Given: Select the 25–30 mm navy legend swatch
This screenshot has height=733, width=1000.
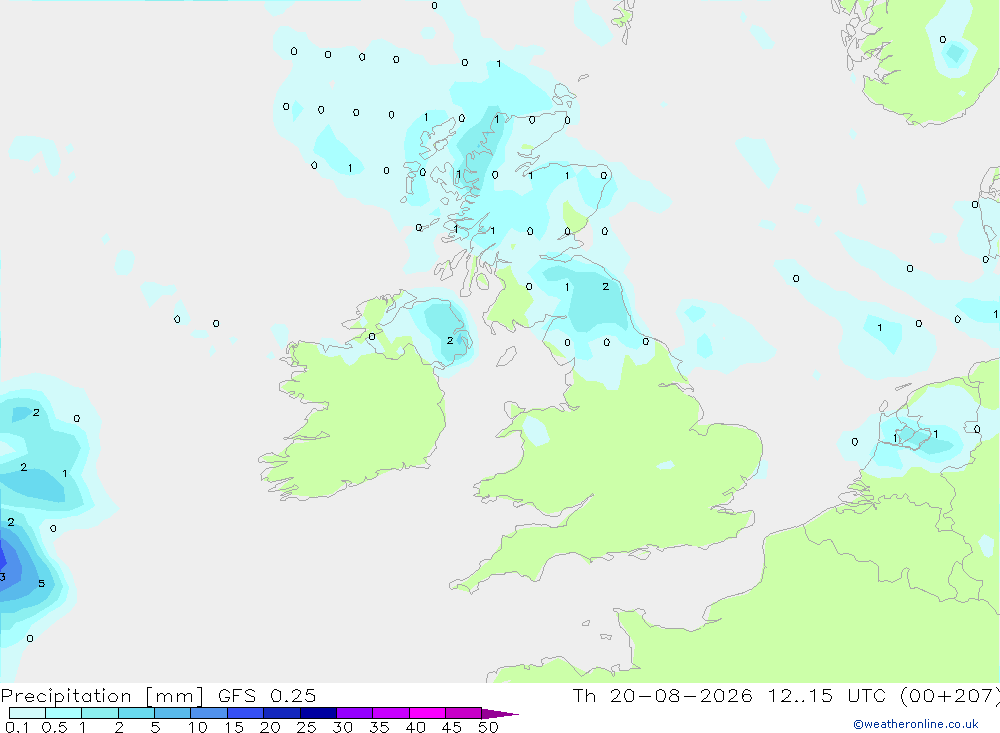Looking at the screenshot, I should point(318,713).
